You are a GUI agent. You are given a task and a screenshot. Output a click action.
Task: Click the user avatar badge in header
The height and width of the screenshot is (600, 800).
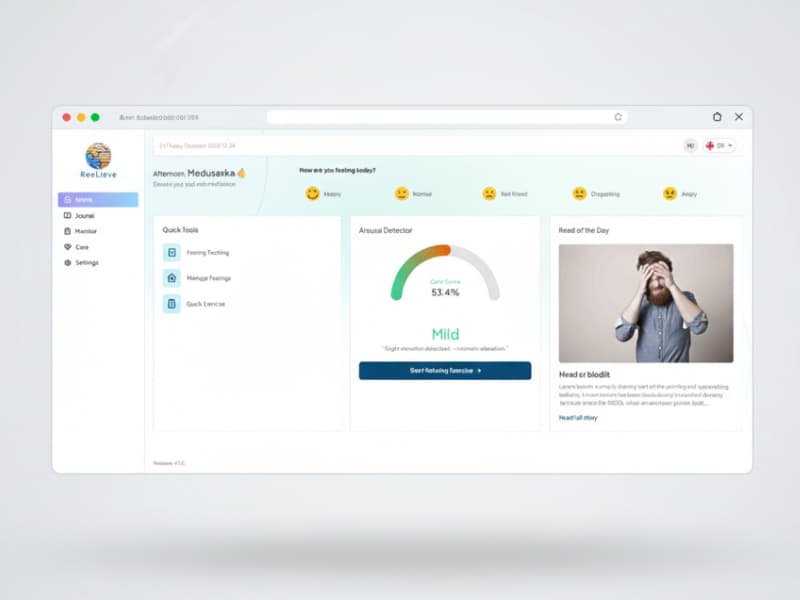point(690,146)
